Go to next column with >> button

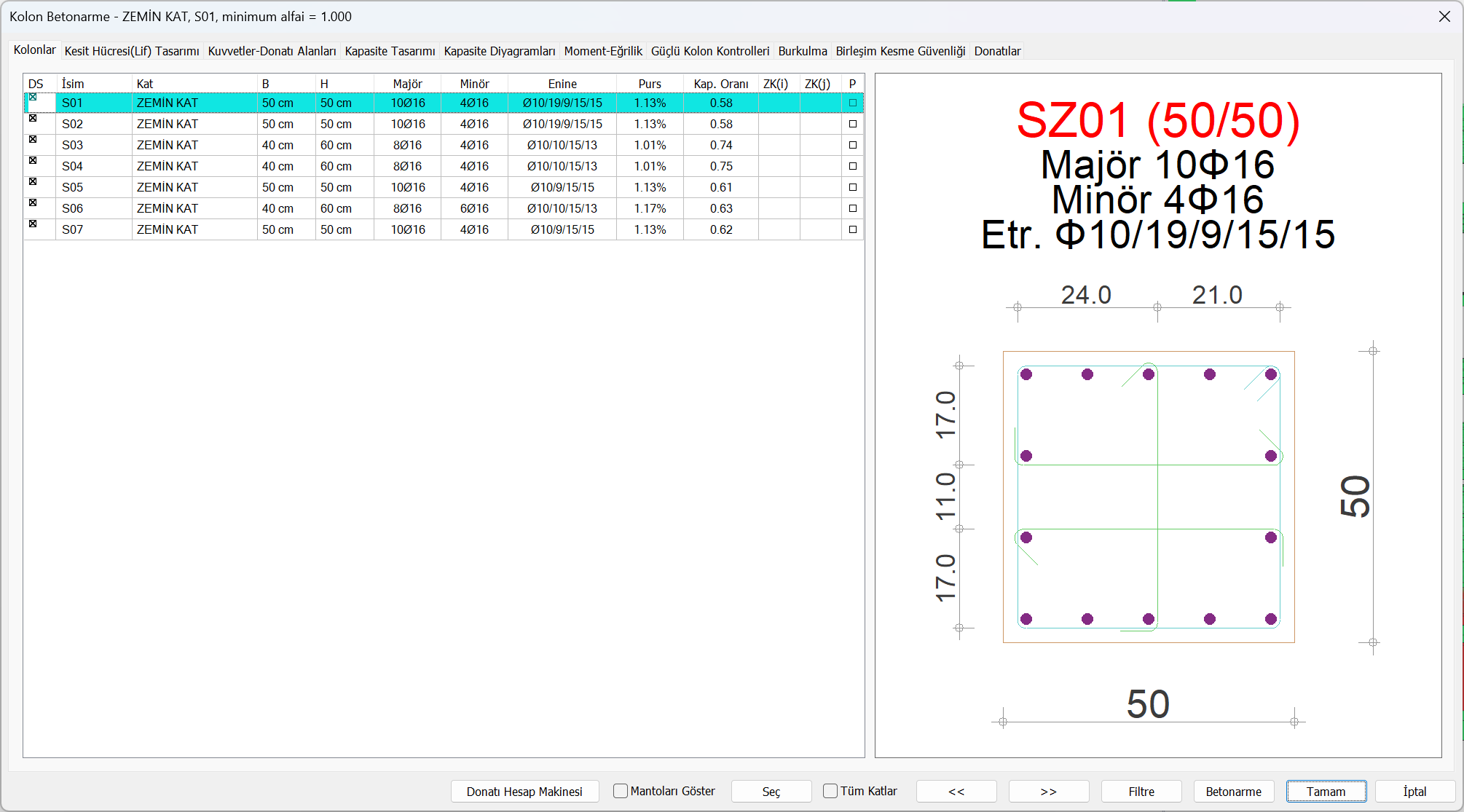(x=1049, y=792)
